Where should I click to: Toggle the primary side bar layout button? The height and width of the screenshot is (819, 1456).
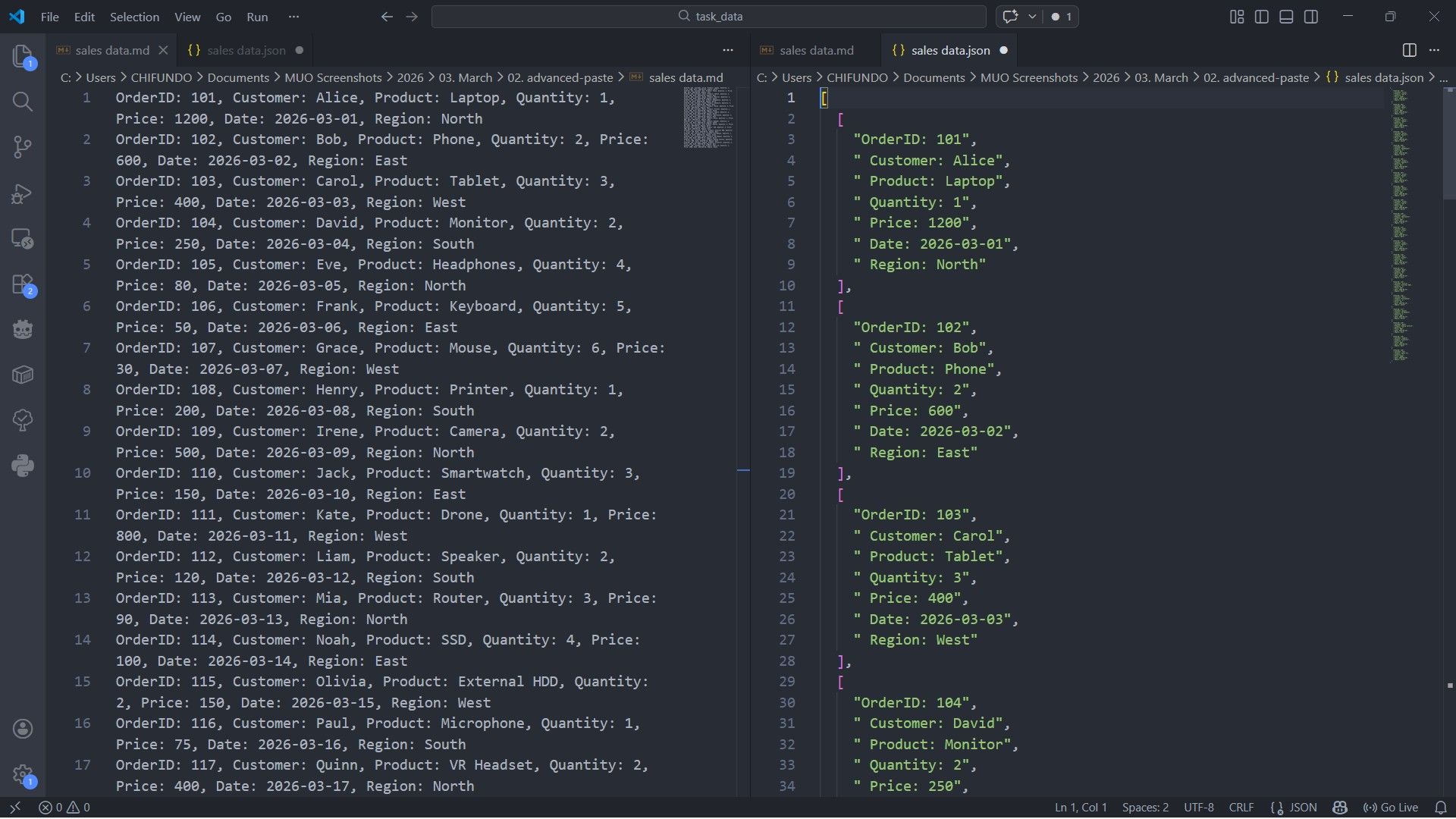click(1262, 17)
